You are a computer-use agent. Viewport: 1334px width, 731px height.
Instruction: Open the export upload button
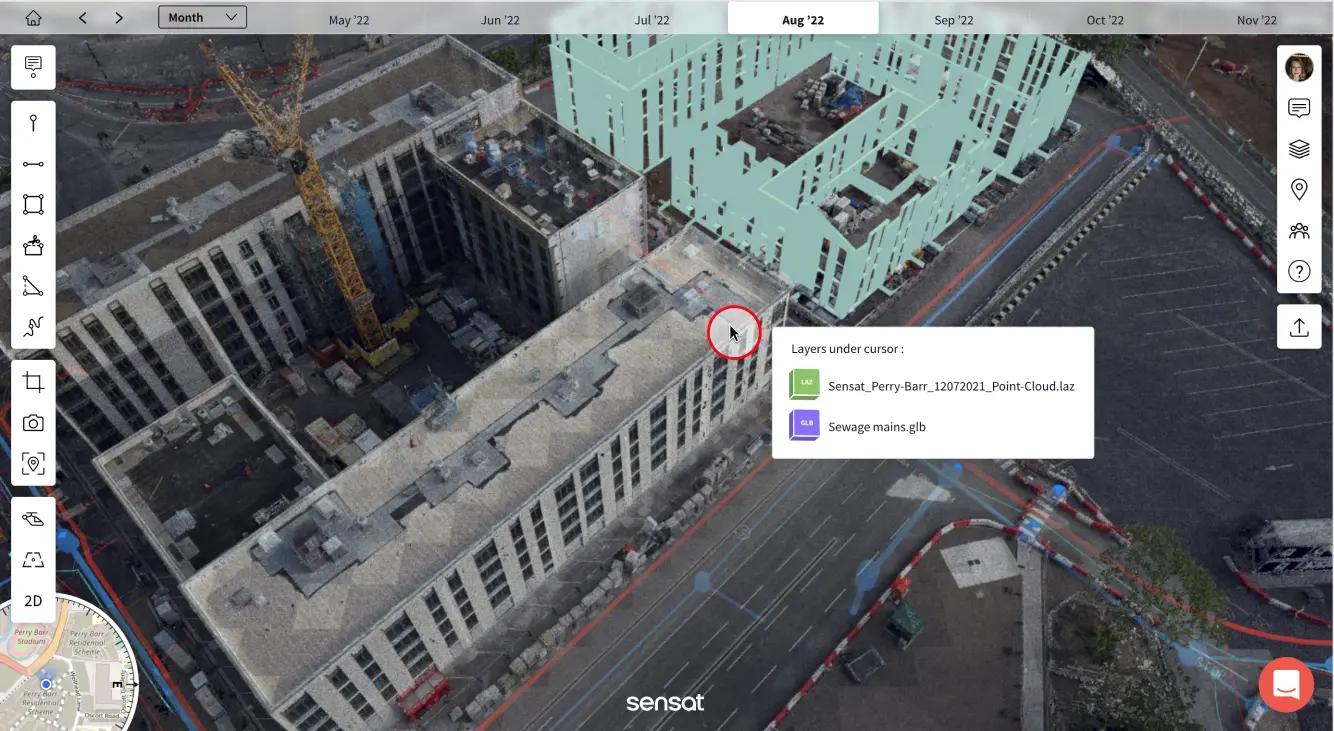pyautogui.click(x=1299, y=327)
